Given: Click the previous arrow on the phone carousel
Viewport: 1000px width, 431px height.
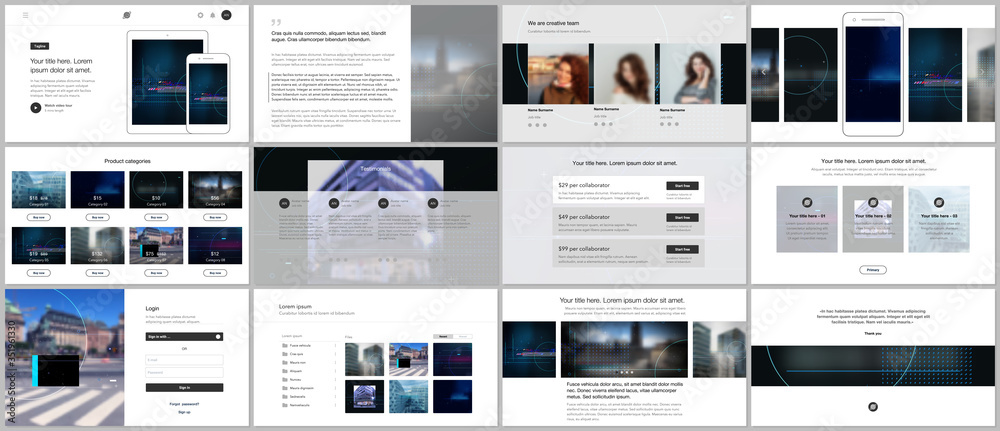Looking at the screenshot, I should coord(763,72).
